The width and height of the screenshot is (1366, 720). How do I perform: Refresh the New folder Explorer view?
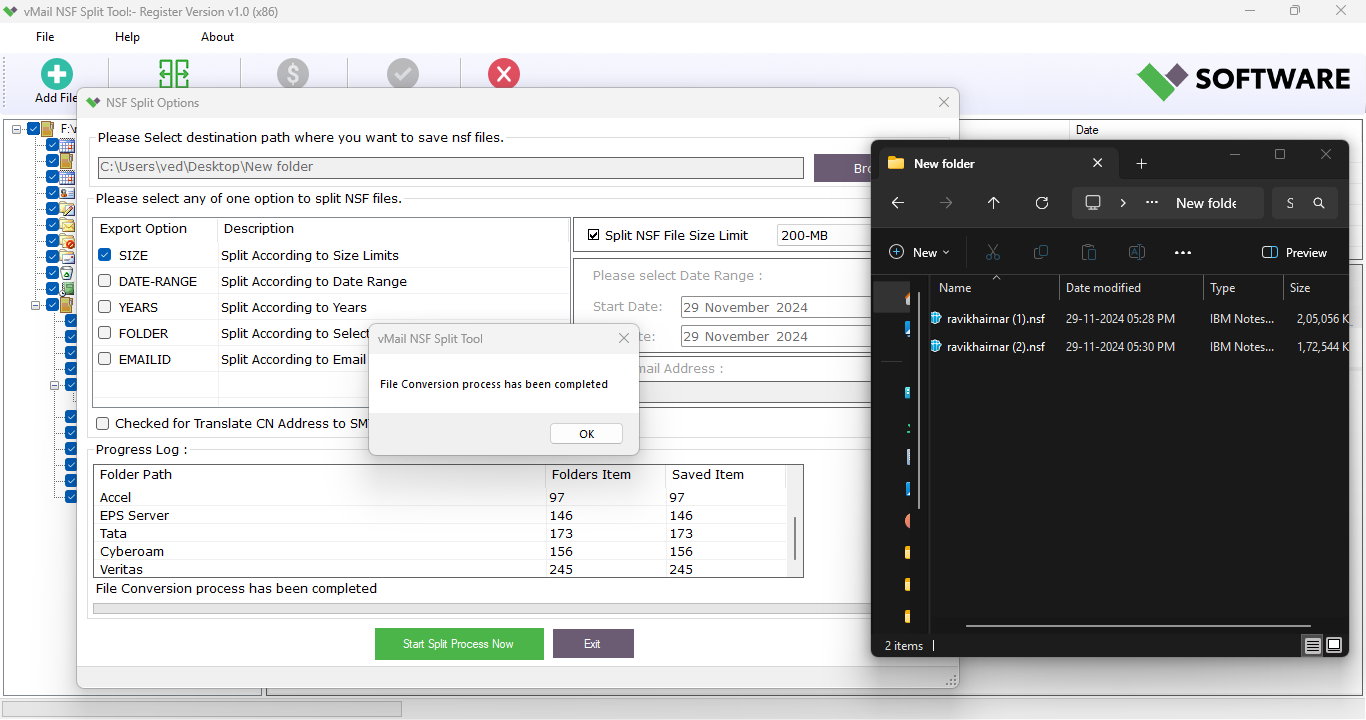(x=1041, y=203)
